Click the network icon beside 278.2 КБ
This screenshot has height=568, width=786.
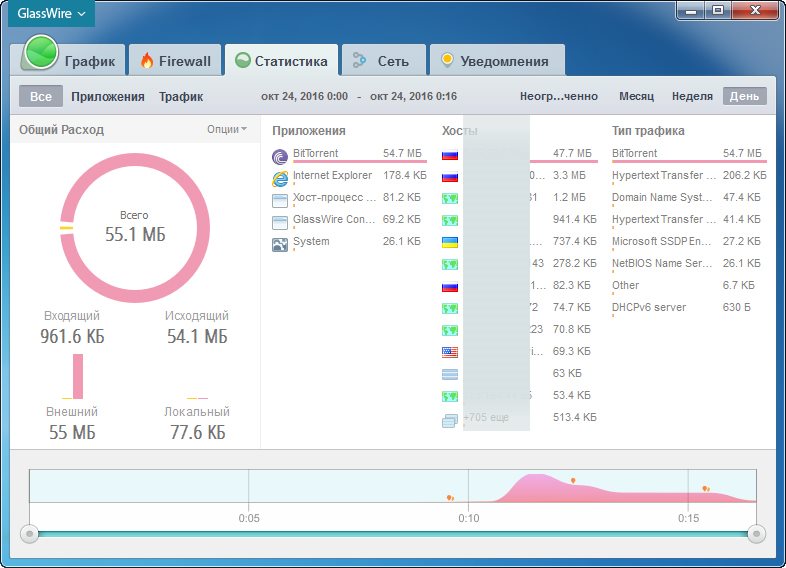click(x=450, y=264)
